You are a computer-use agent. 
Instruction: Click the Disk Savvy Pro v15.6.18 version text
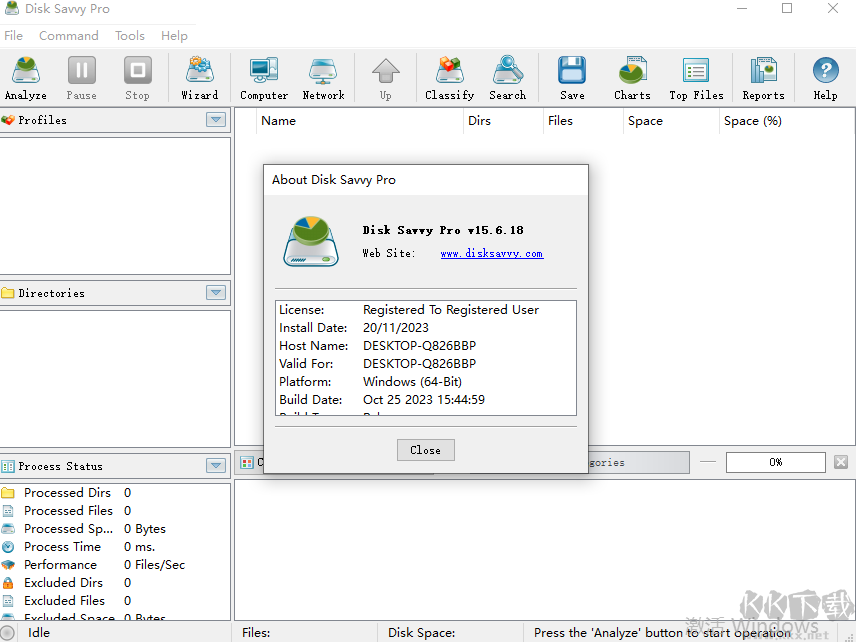pos(443,230)
